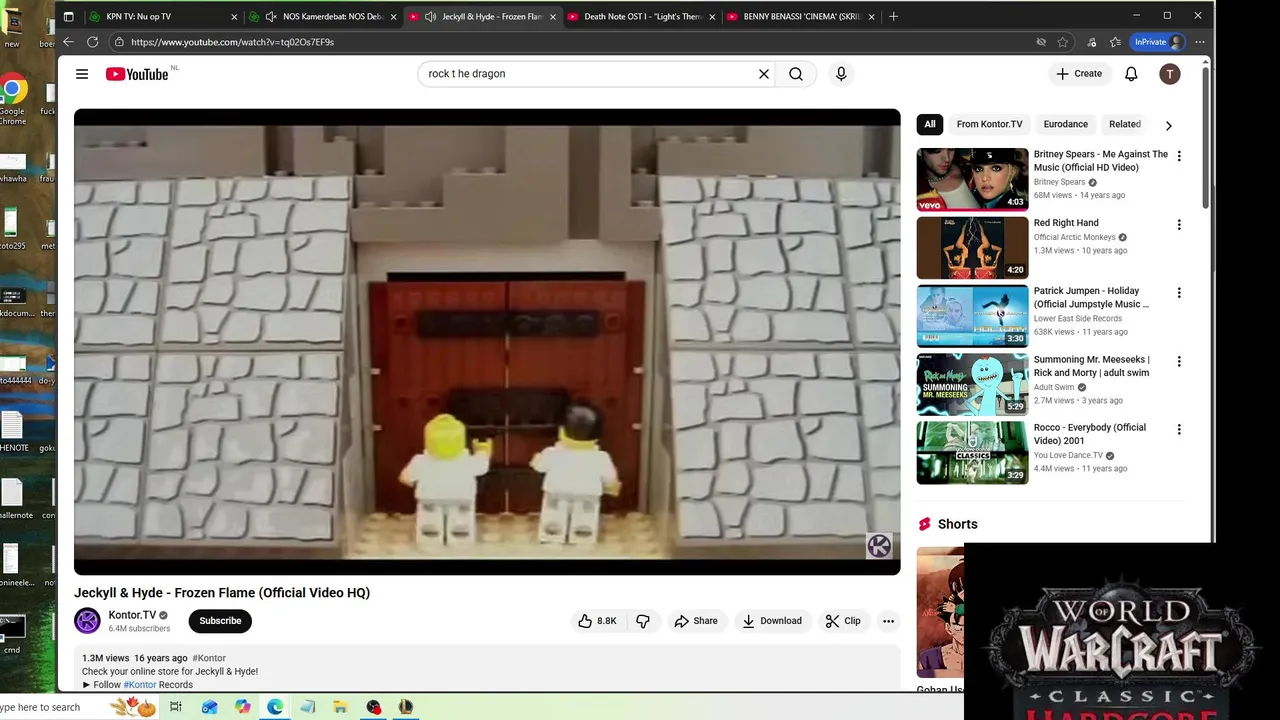This screenshot has width=1280, height=720.
Task: Open Kontor.TV channel avatar
Action: [x=88, y=621]
